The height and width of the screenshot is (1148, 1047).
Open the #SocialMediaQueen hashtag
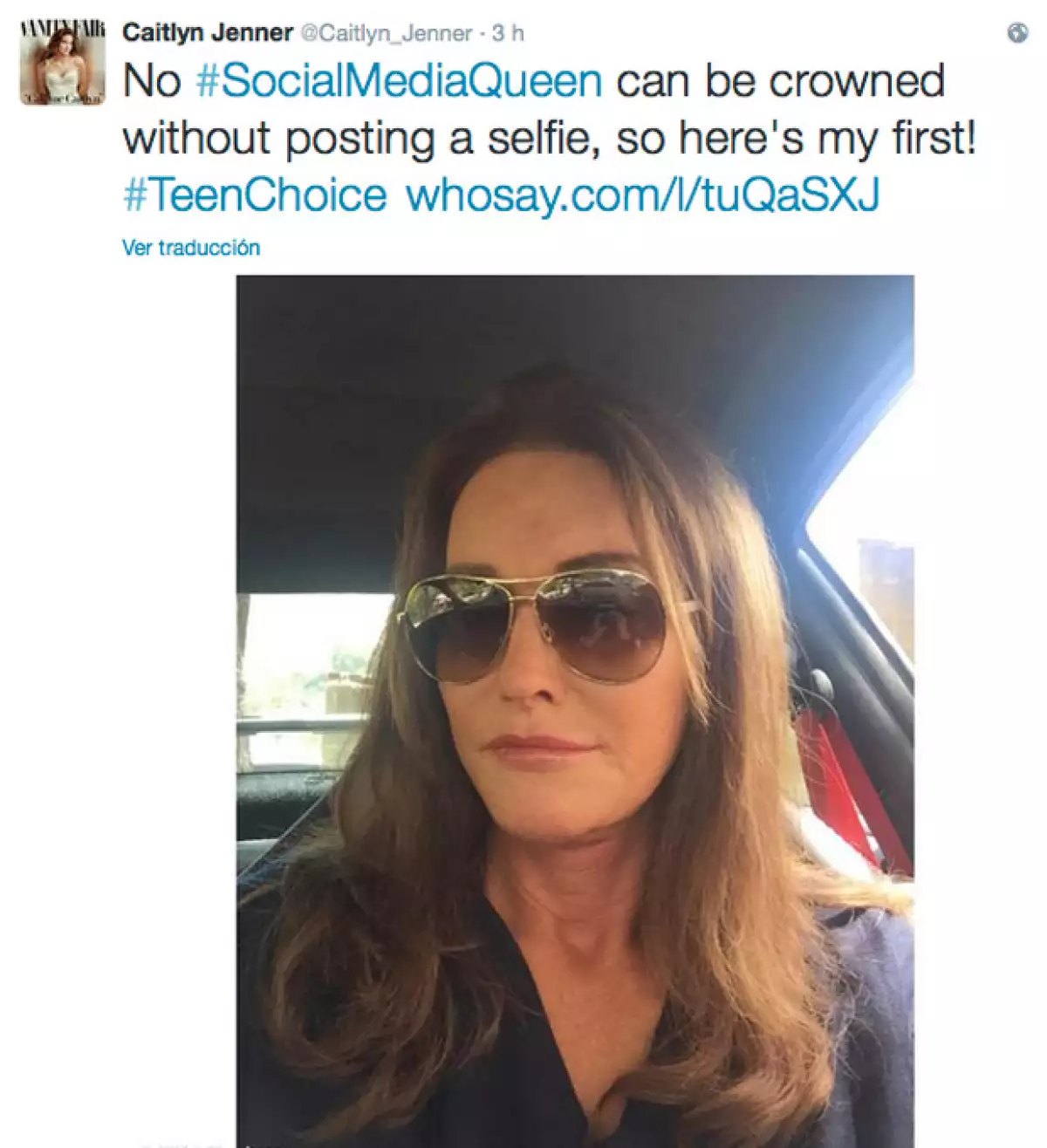pyautogui.click(x=399, y=81)
